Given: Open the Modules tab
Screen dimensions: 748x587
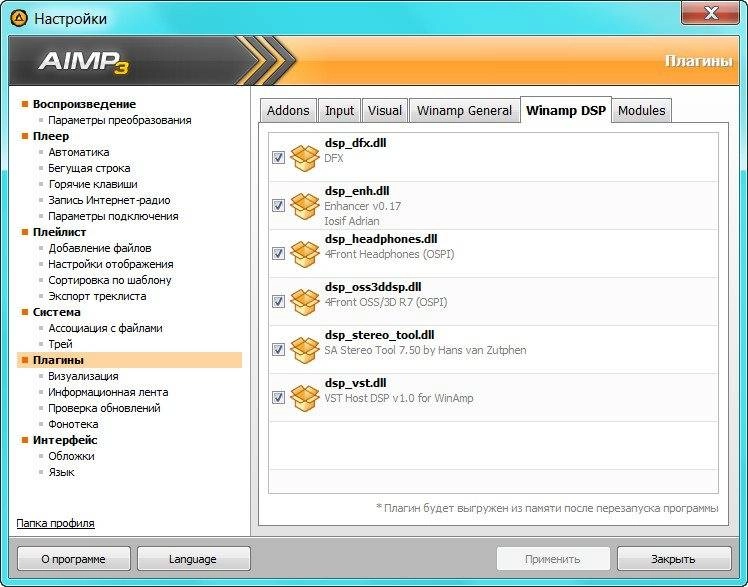Looking at the screenshot, I should (x=641, y=111).
